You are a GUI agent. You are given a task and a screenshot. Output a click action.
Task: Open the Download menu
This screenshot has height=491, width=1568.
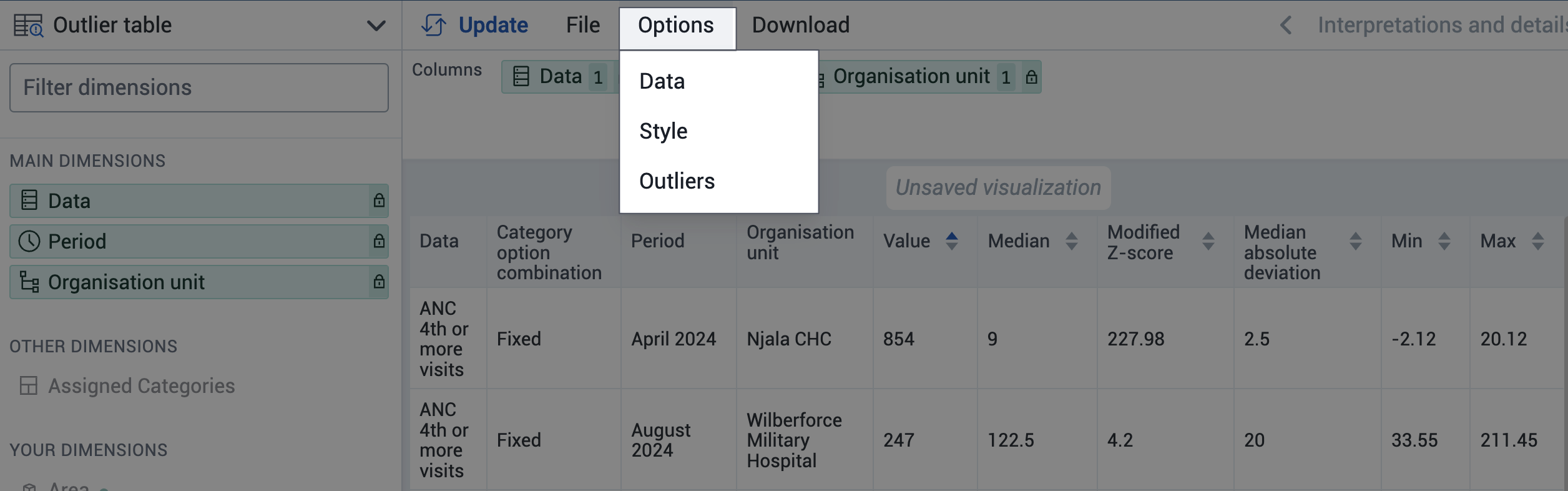(x=800, y=25)
